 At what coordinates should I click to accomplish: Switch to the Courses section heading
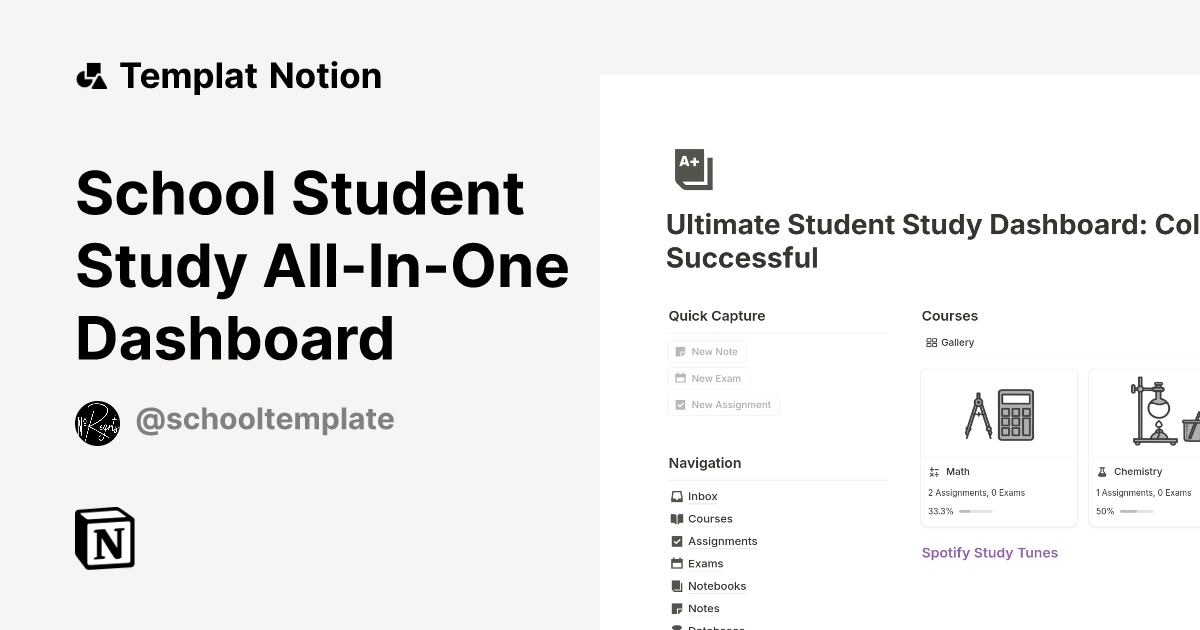949,315
